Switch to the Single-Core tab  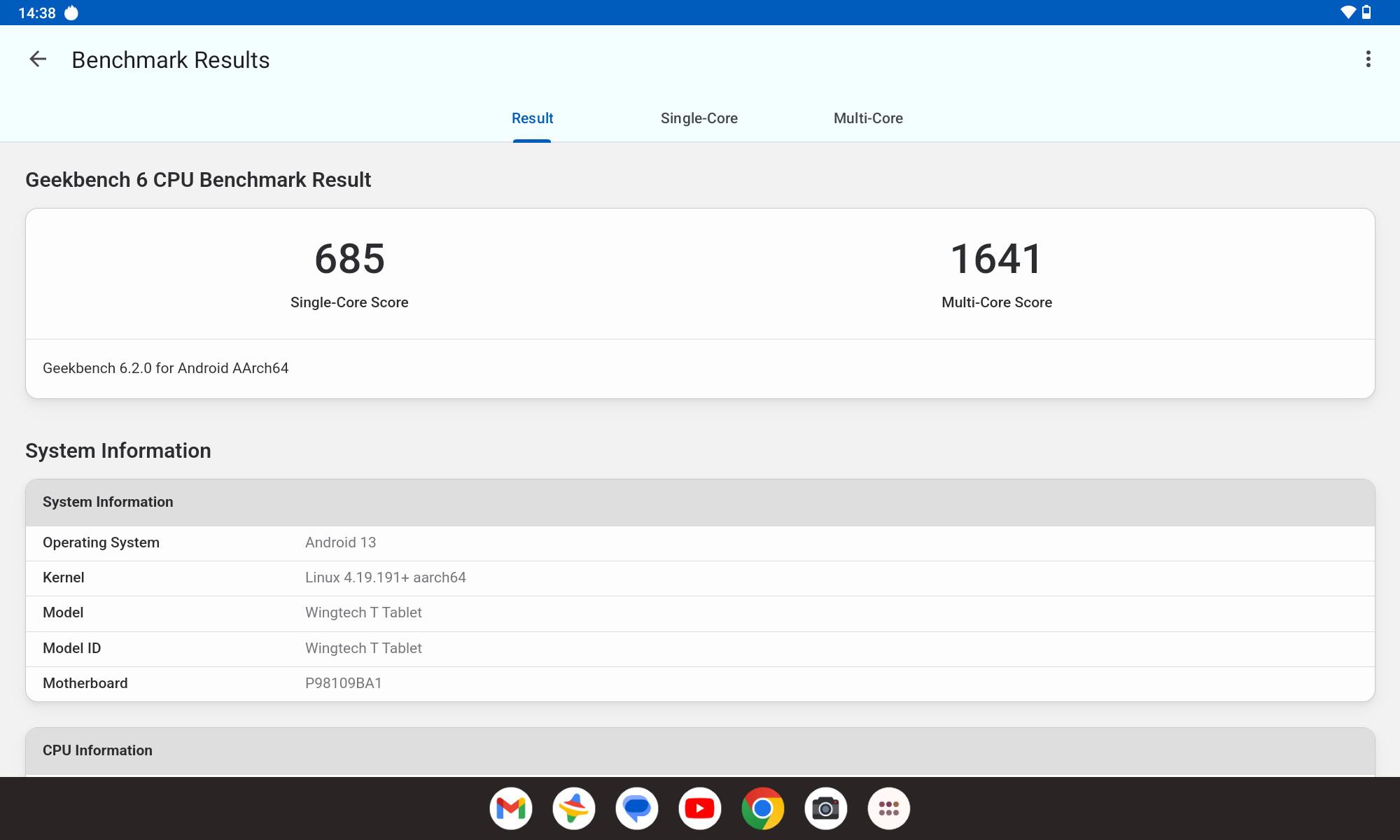pos(699,118)
